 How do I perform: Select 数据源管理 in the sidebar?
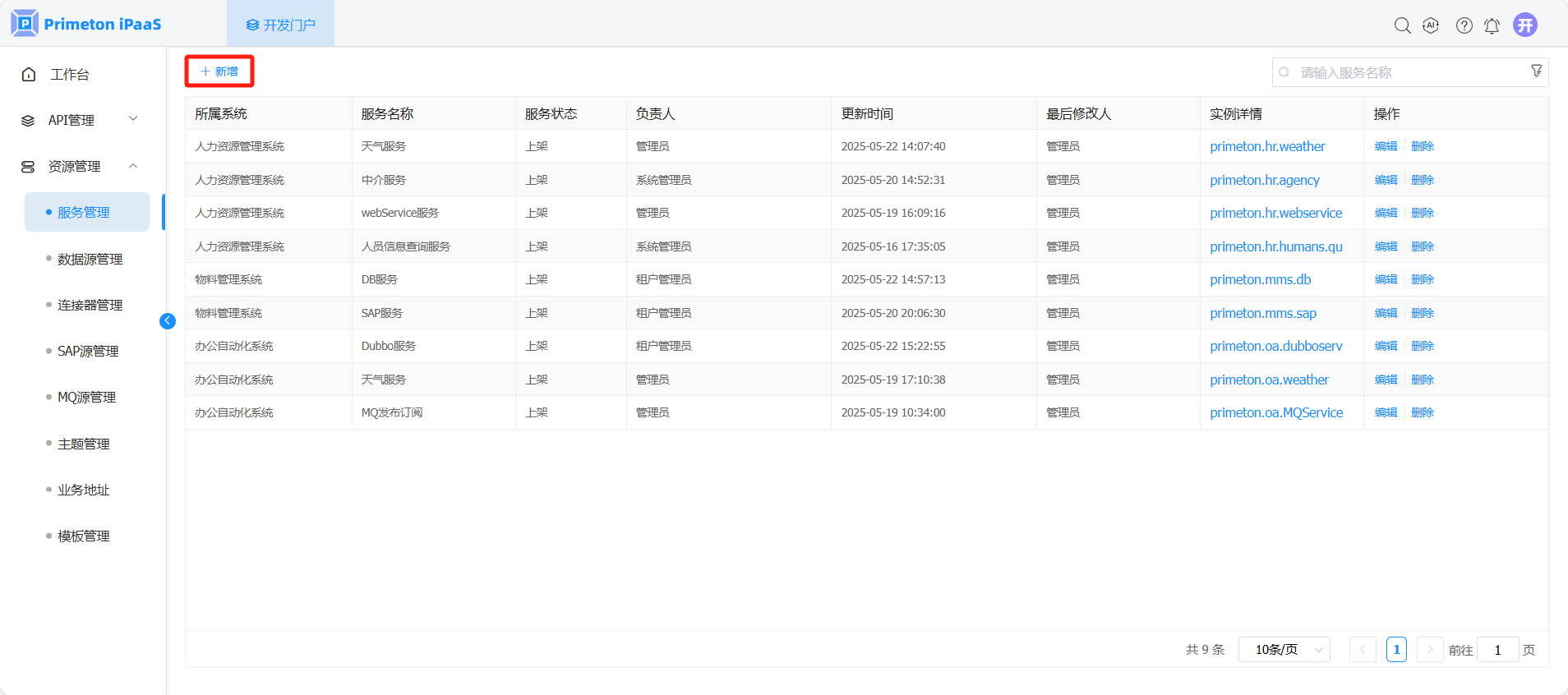click(x=90, y=259)
